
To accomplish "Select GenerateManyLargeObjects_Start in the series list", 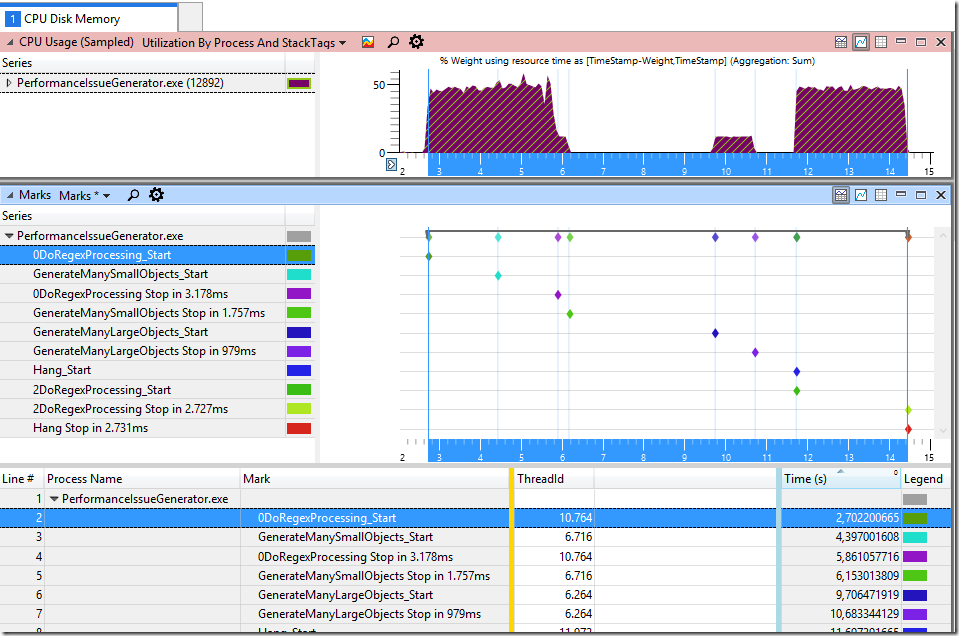I will coord(157,332).
